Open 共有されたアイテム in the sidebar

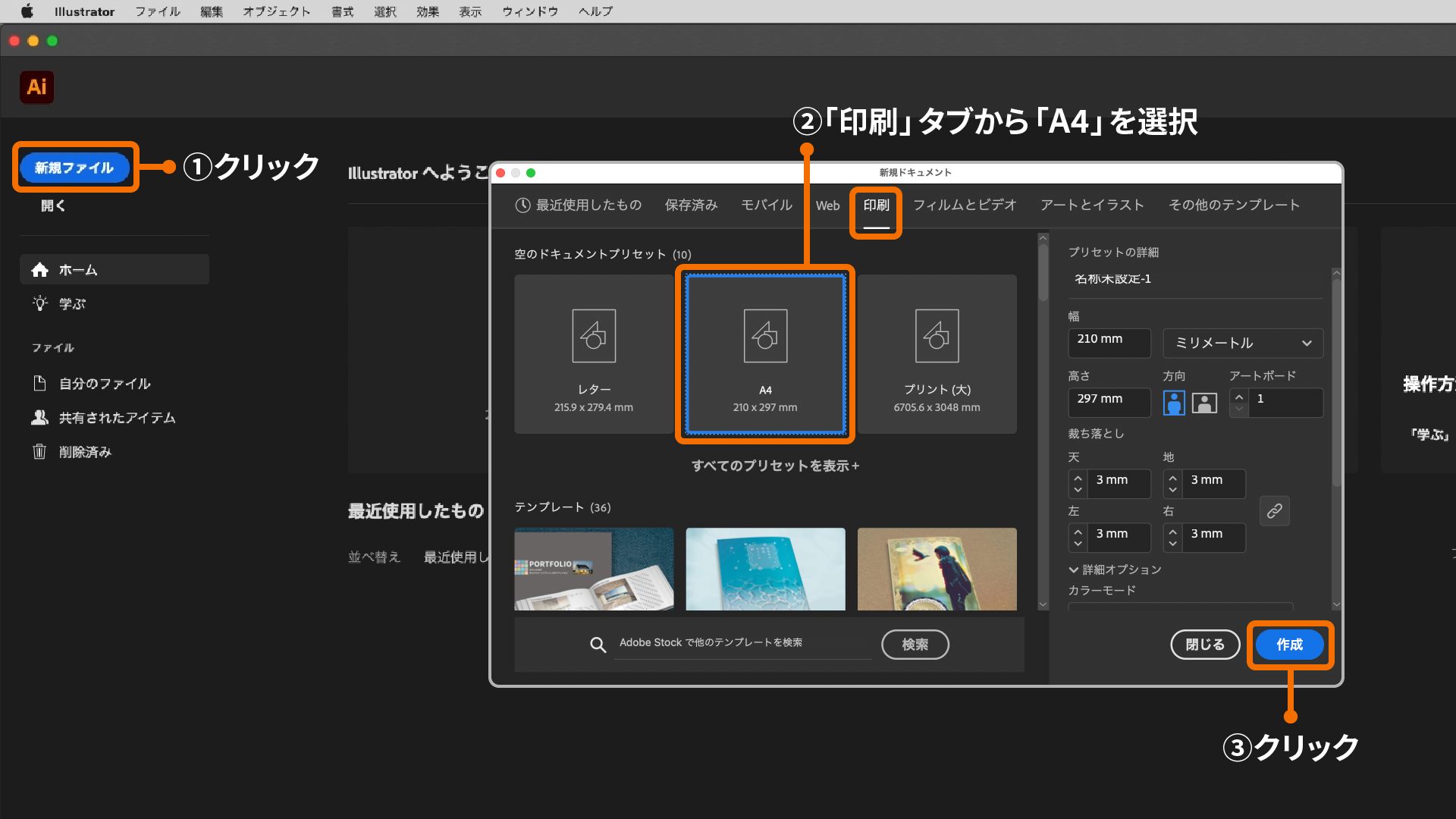[116, 418]
